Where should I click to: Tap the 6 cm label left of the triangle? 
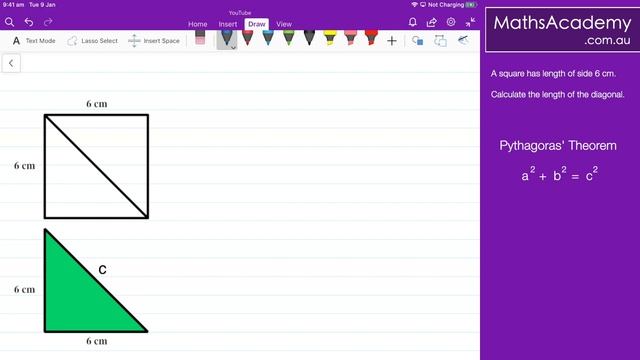point(24,289)
